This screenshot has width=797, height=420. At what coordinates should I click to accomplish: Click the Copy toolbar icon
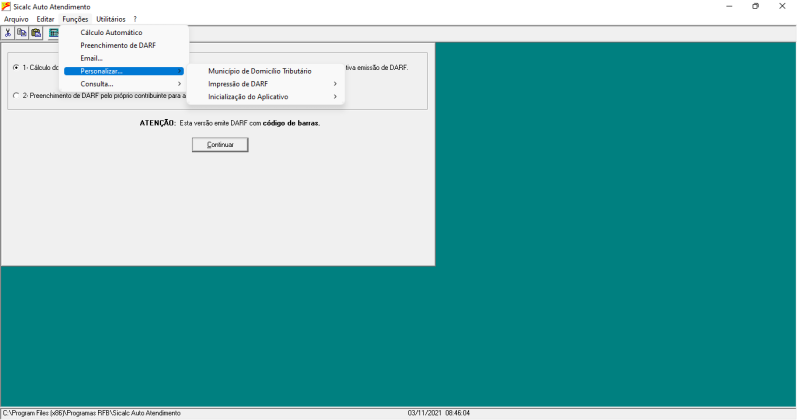tap(21, 33)
